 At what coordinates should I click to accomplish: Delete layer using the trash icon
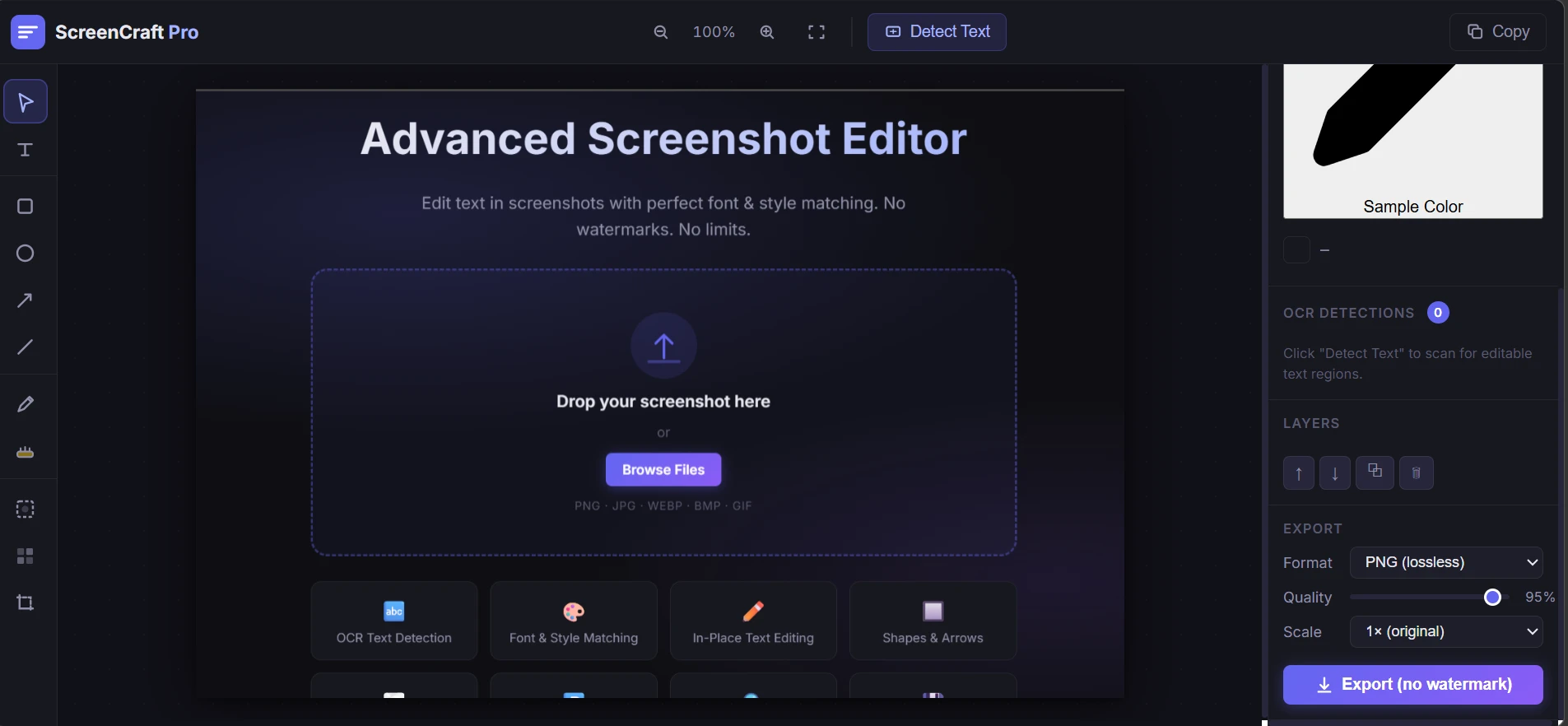point(1416,473)
